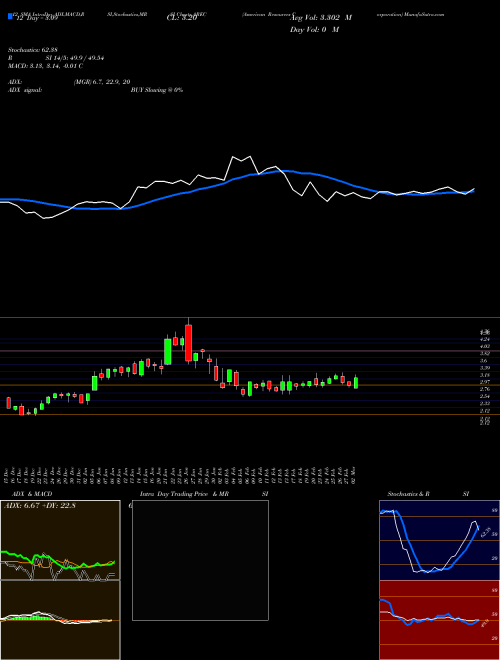Click the 2.97 price axis label
Image resolution: width=500 pixels, height=660 pixels.
click(485, 382)
